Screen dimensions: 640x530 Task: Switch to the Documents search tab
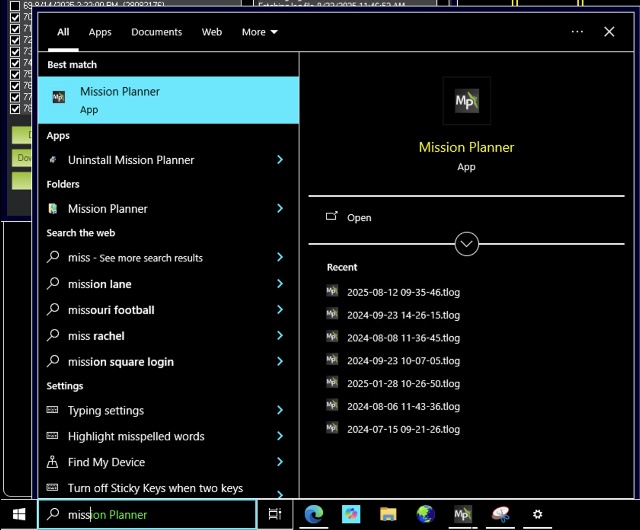click(156, 32)
